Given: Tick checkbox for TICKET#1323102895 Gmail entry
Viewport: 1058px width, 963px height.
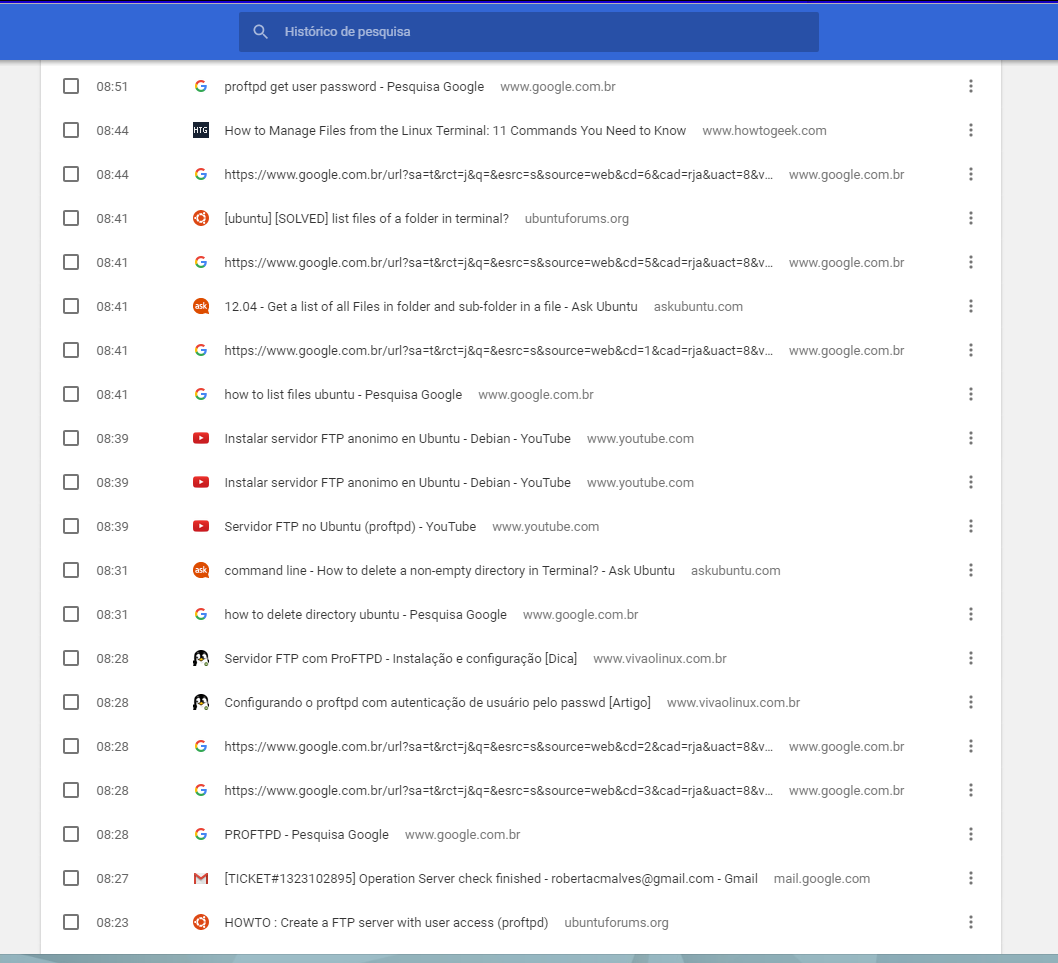Looking at the screenshot, I should click(x=71, y=878).
